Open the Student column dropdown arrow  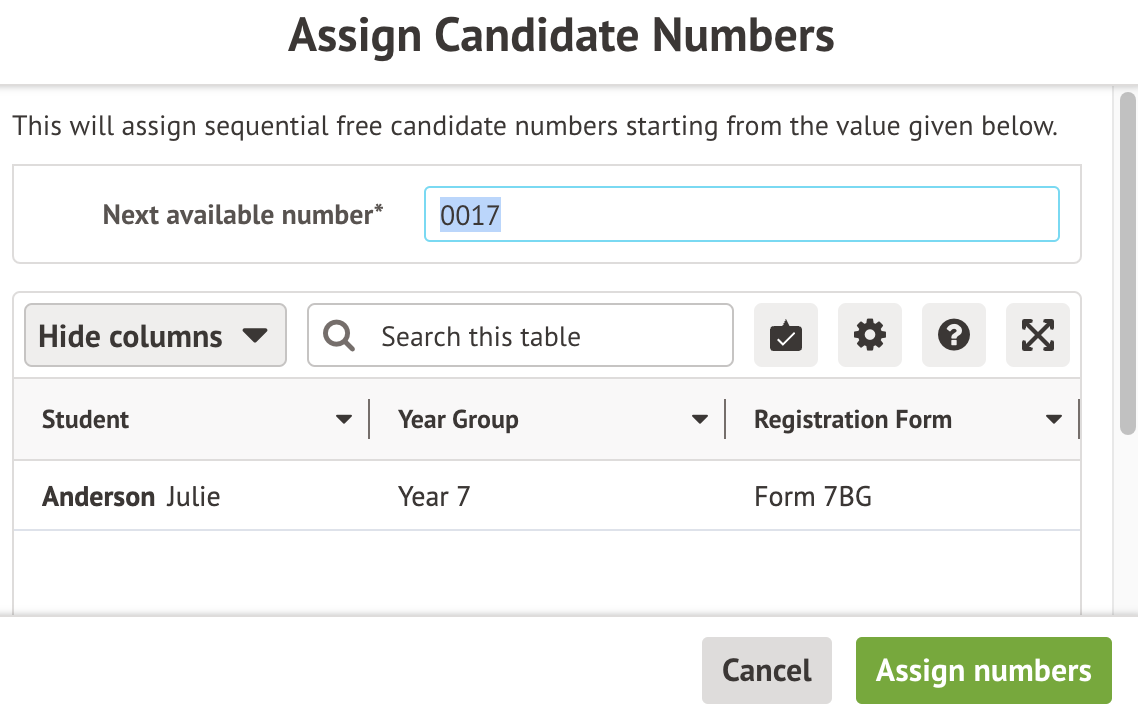[x=344, y=420]
